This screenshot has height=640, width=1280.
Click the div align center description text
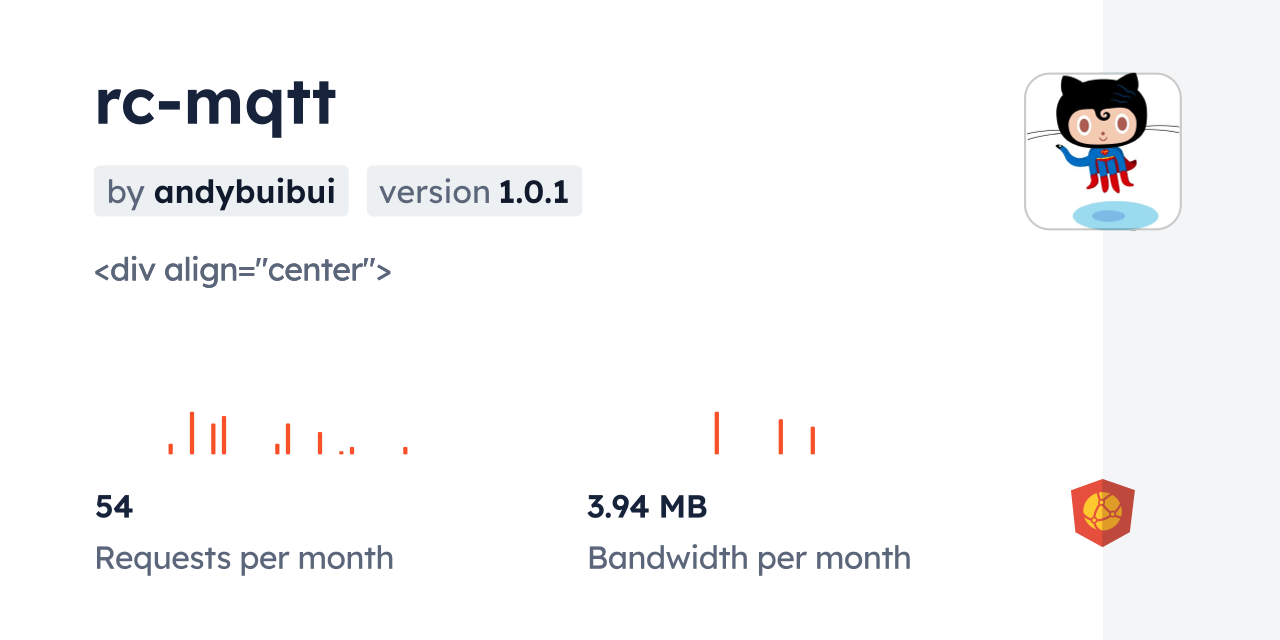(x=242, y=270)
